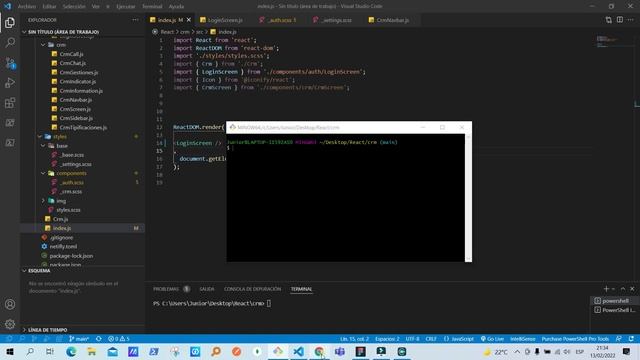Click the feedback icon in status bar

pyautogui.click(x=619, y=339)
